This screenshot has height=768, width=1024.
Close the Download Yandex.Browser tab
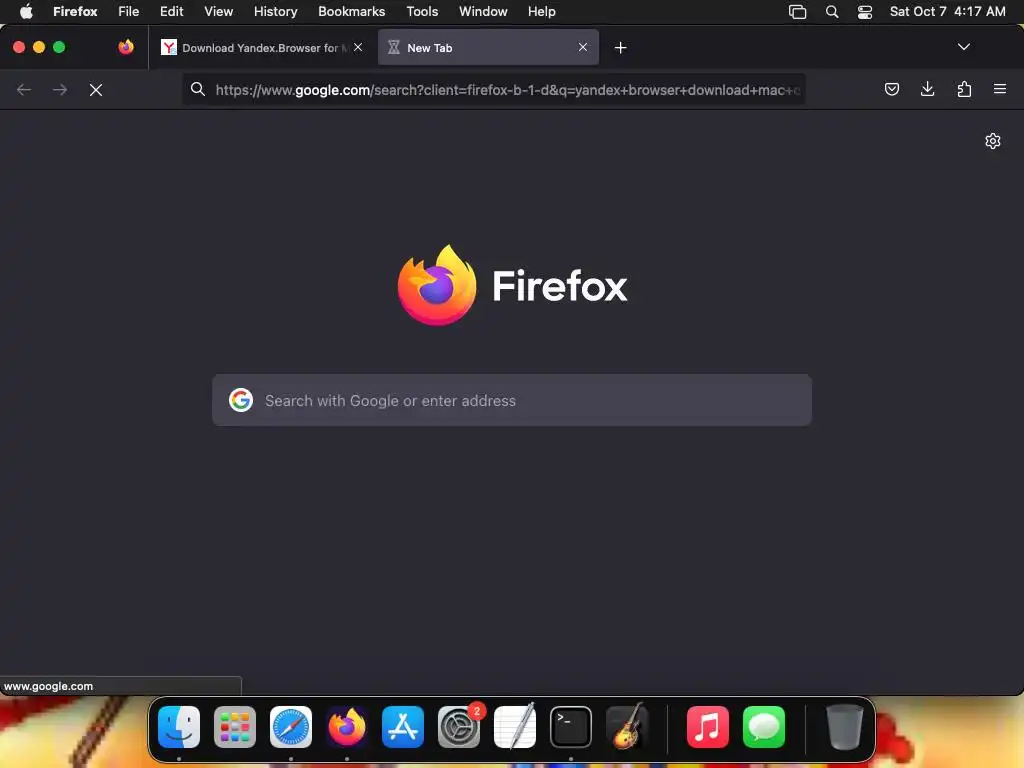[358, 47]
